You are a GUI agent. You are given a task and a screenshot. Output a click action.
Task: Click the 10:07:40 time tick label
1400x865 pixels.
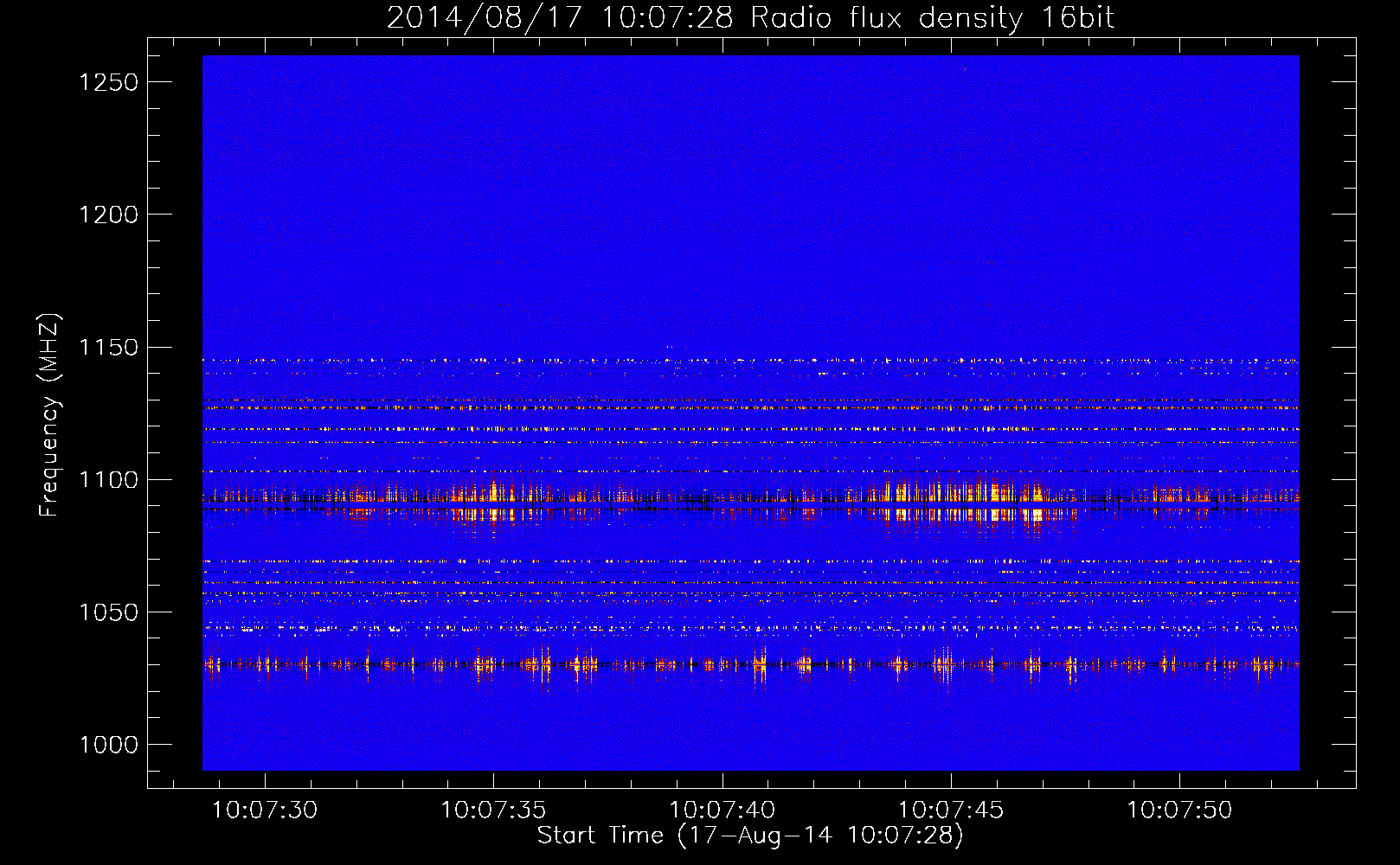coord(722,811)
